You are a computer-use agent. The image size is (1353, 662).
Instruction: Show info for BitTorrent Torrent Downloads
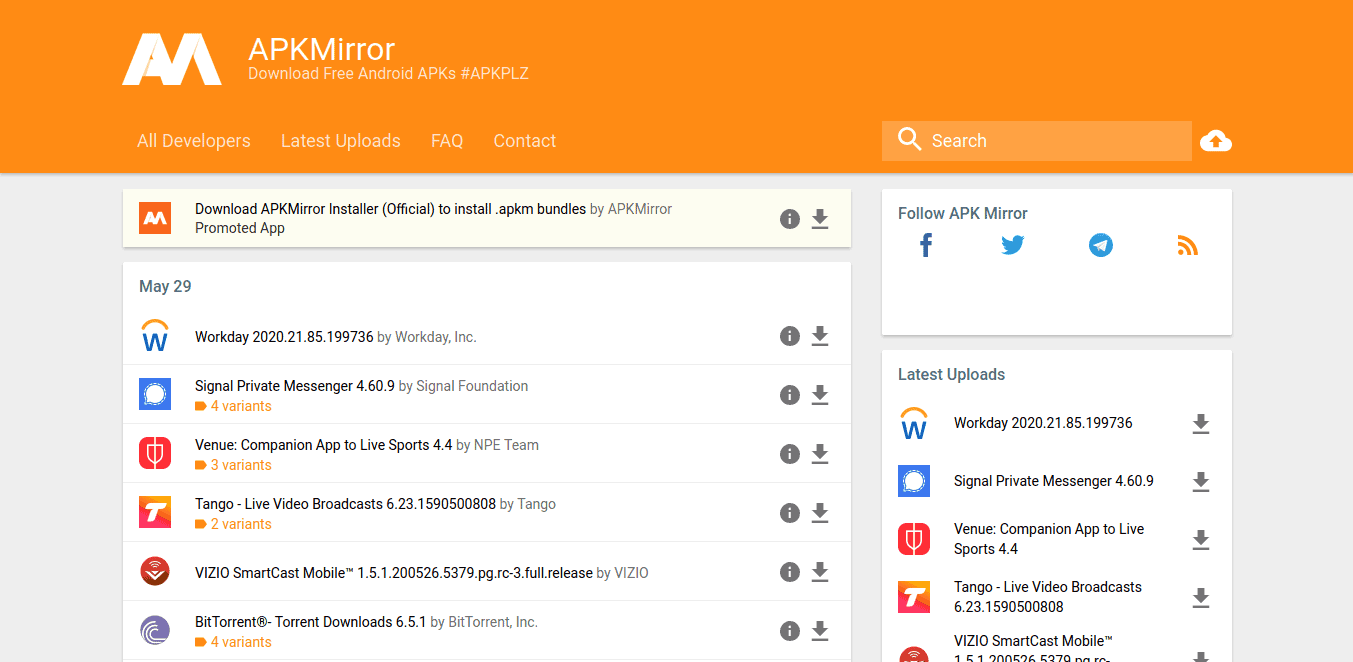(x=790, y=631)
